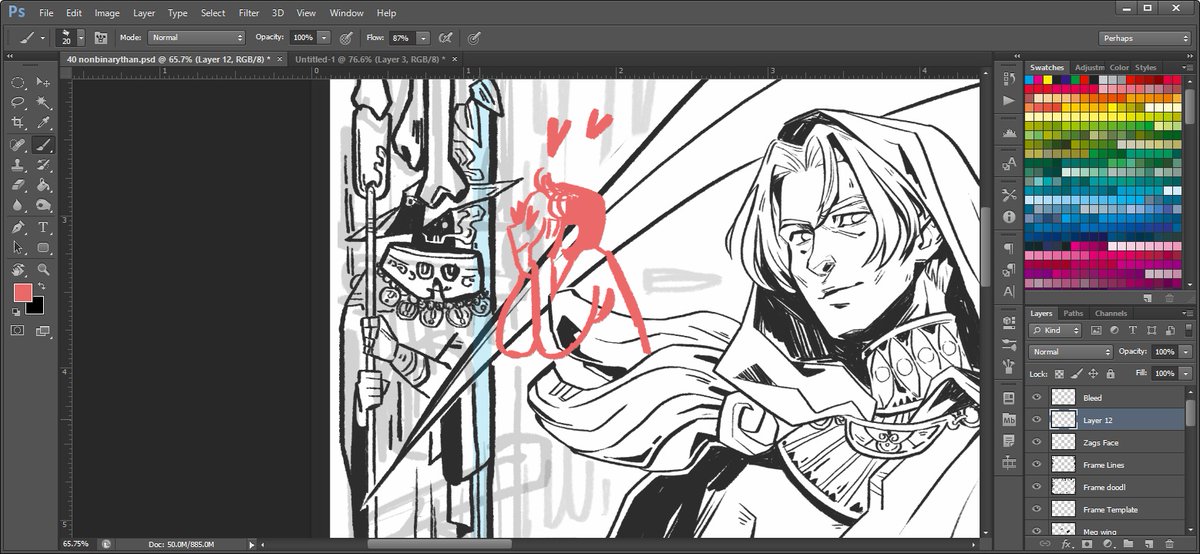Screen dimensions: 1200x554
Task: Hide the Frame Template layer
Action: pyautogui.click(x=1037, y=510)
